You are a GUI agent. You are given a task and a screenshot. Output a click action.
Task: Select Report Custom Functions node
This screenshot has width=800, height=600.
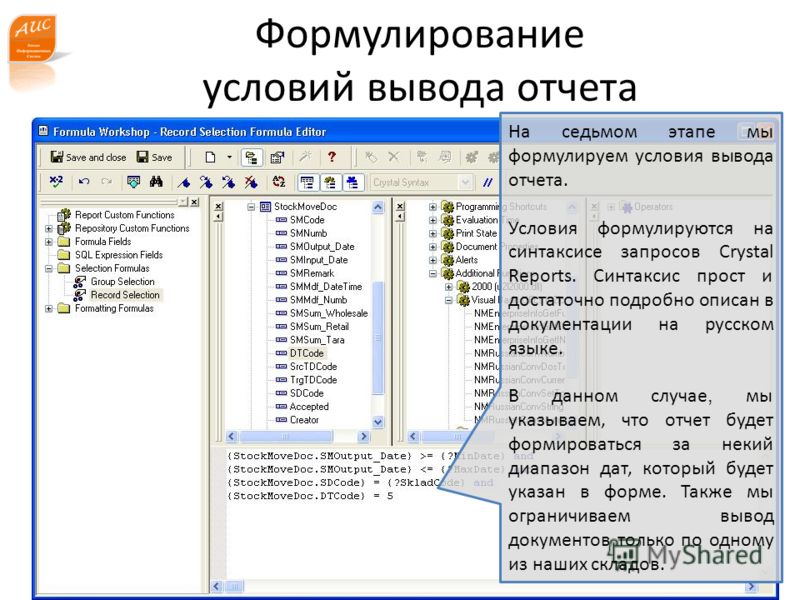[124, 215]
